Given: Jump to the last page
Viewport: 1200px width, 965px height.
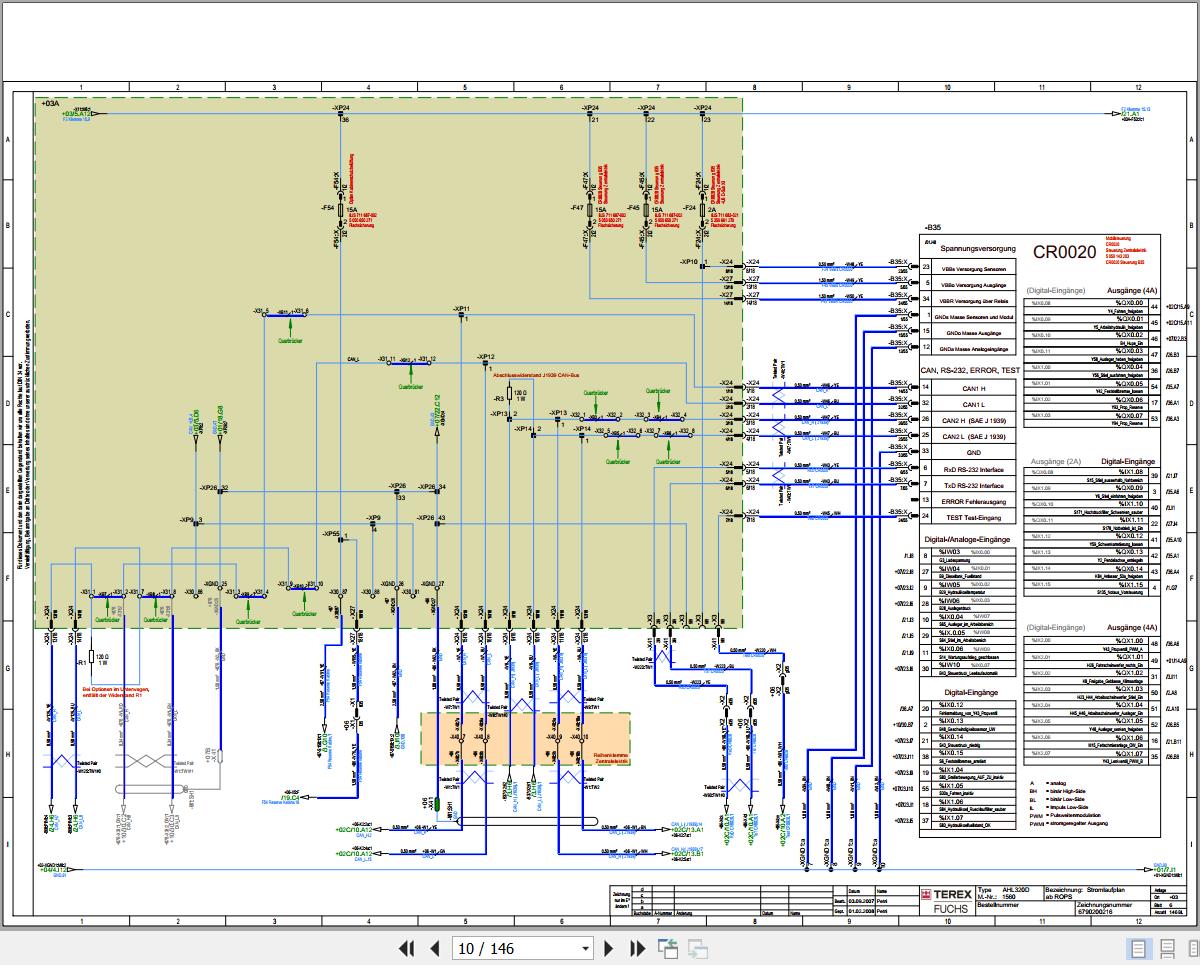Looking at the screenshot, I should (x=637, y=948).
